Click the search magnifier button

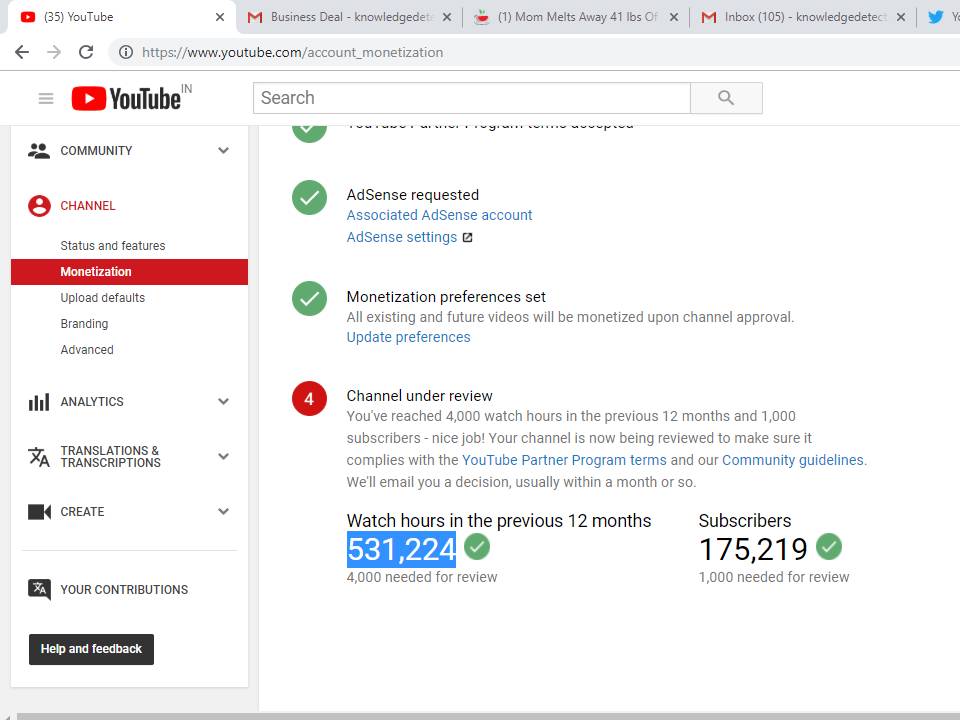(726, 98)
